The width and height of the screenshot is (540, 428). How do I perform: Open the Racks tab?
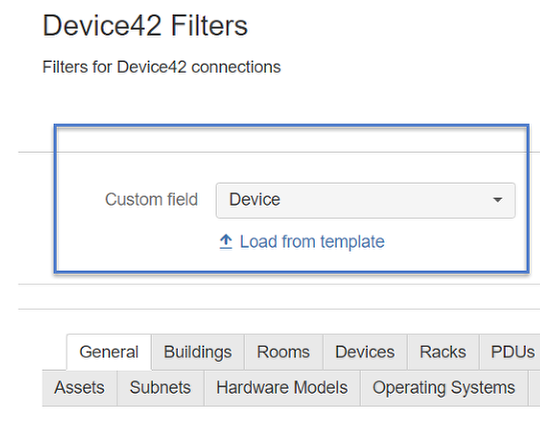tap(443, 352)
